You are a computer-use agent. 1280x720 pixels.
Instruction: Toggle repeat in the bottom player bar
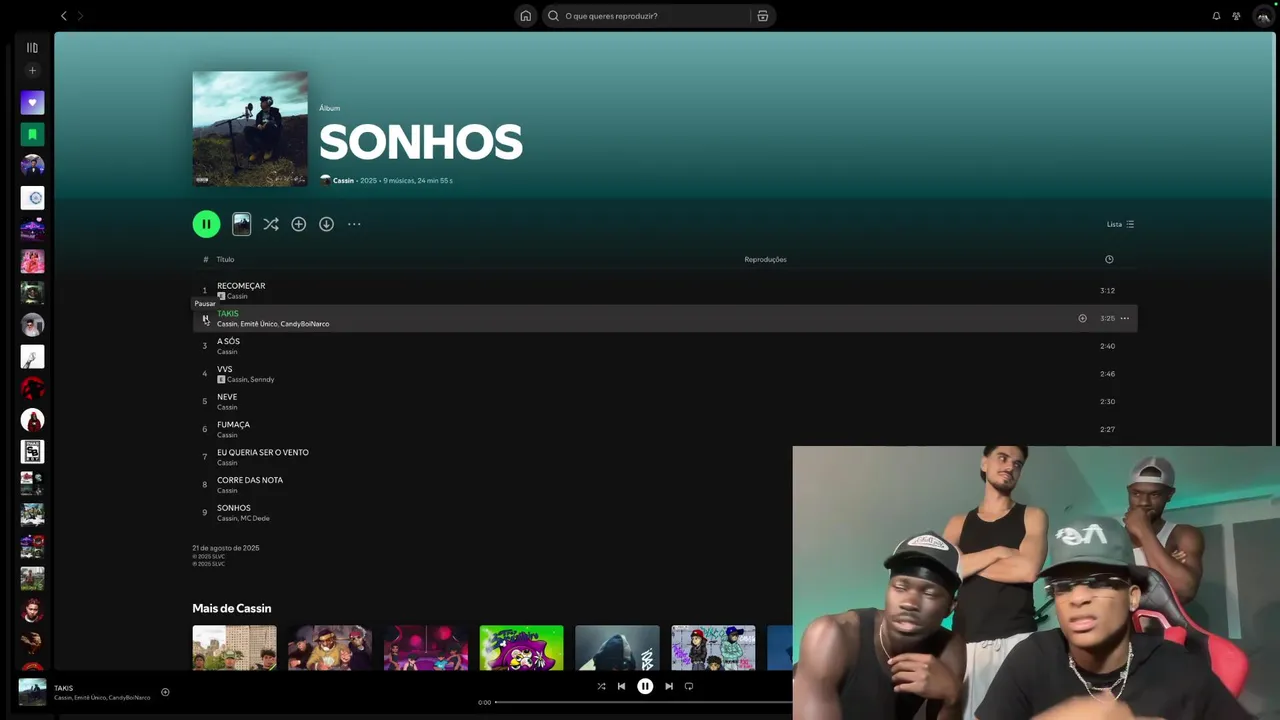689,686
